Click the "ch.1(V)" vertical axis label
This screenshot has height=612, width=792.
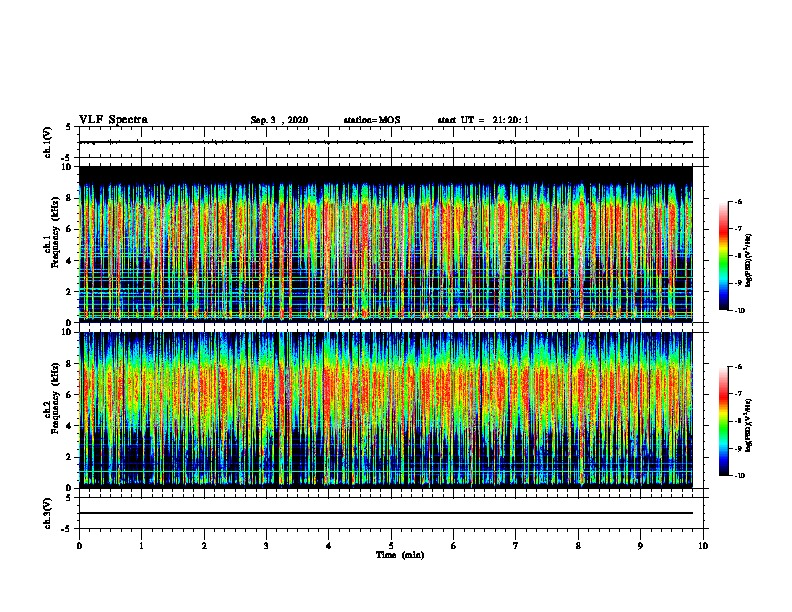pyautogui.click(x=48, y=142)
